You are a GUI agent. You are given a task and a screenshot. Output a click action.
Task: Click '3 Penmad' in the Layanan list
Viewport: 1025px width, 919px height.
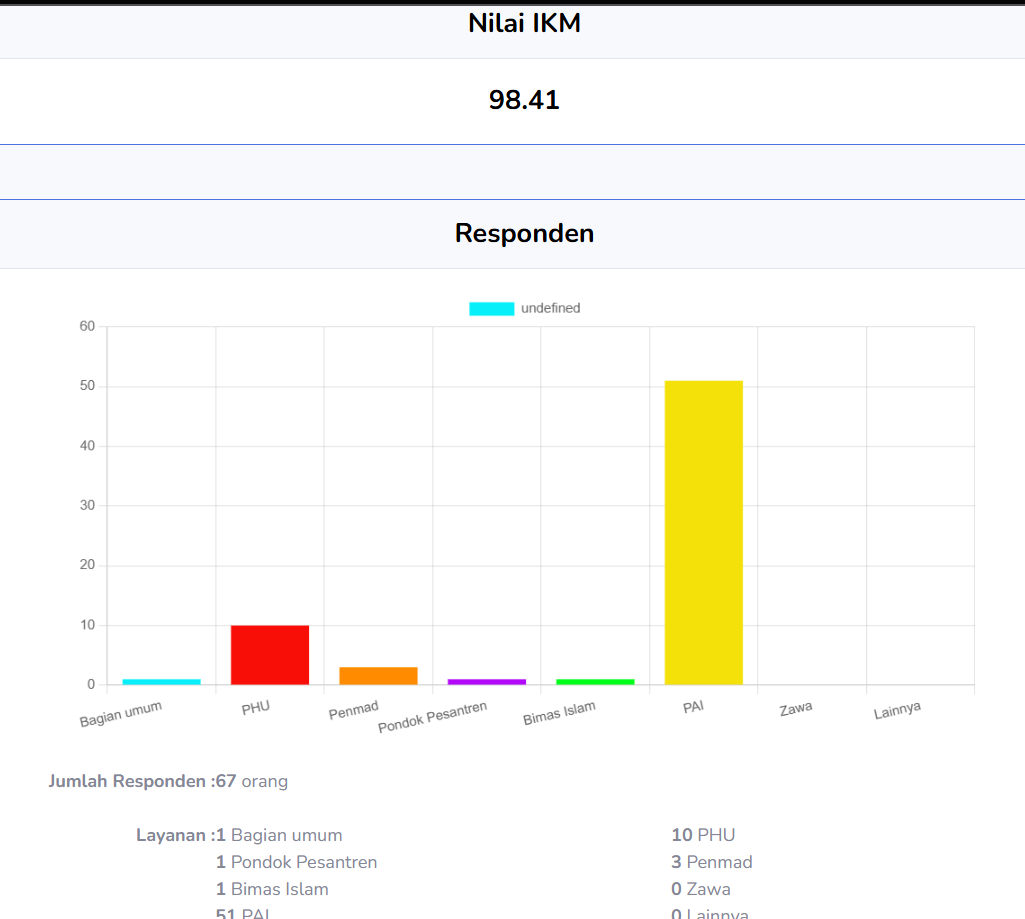click(711, 862)
